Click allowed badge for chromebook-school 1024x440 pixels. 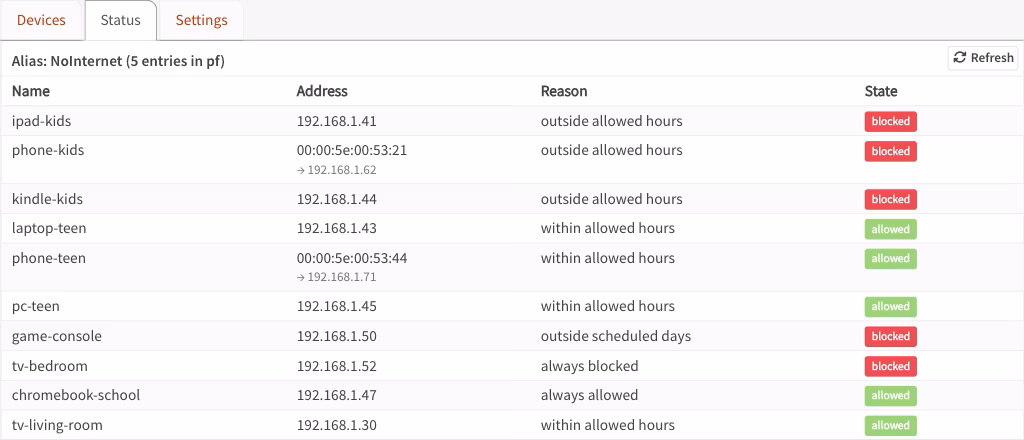pyautogui.click(x=891, y=396)
